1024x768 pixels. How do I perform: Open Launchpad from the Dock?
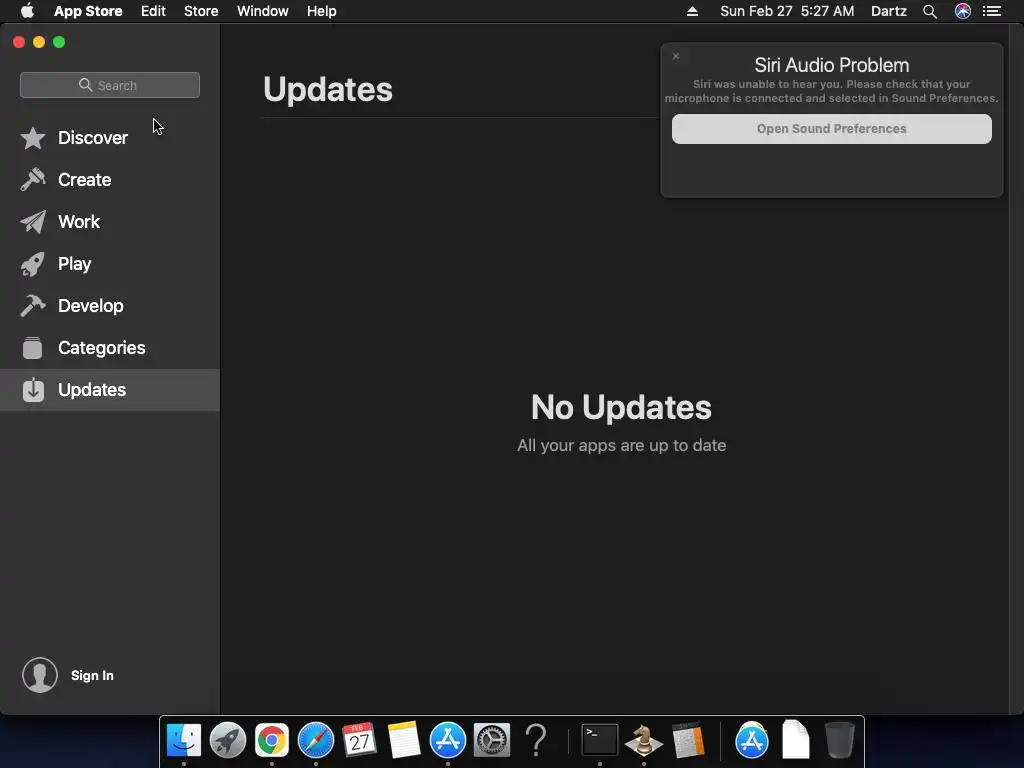pos(228,740)
